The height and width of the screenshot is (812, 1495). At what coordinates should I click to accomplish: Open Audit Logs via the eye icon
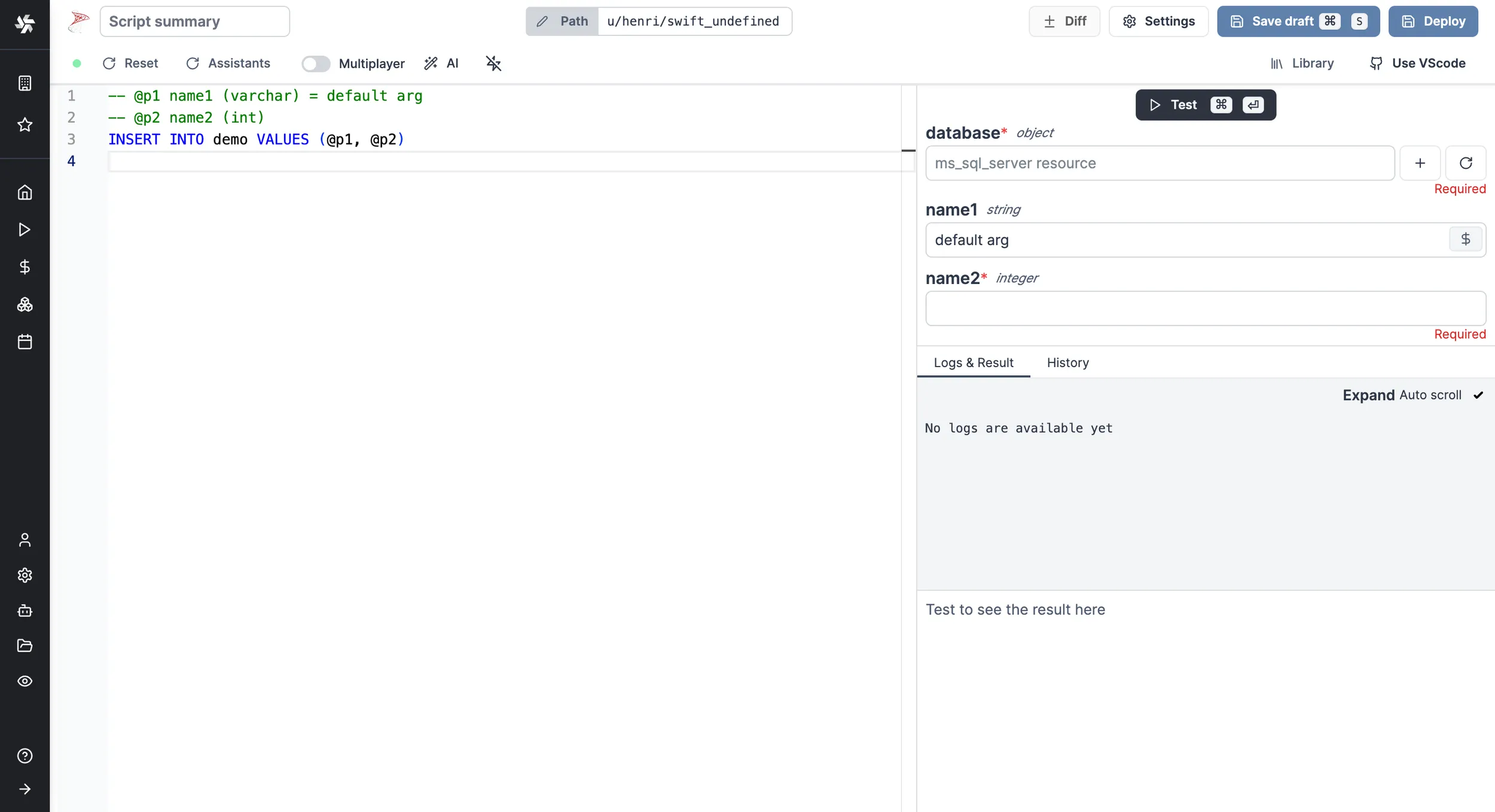coord(25,681)
